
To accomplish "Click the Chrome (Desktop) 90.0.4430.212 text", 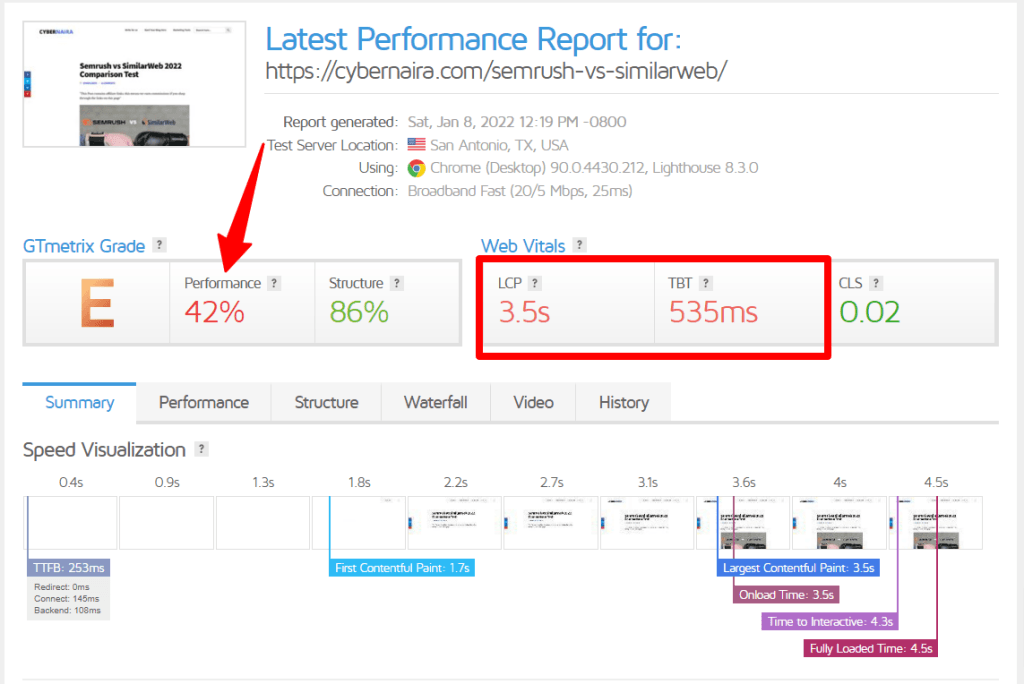I will (594, 168).
